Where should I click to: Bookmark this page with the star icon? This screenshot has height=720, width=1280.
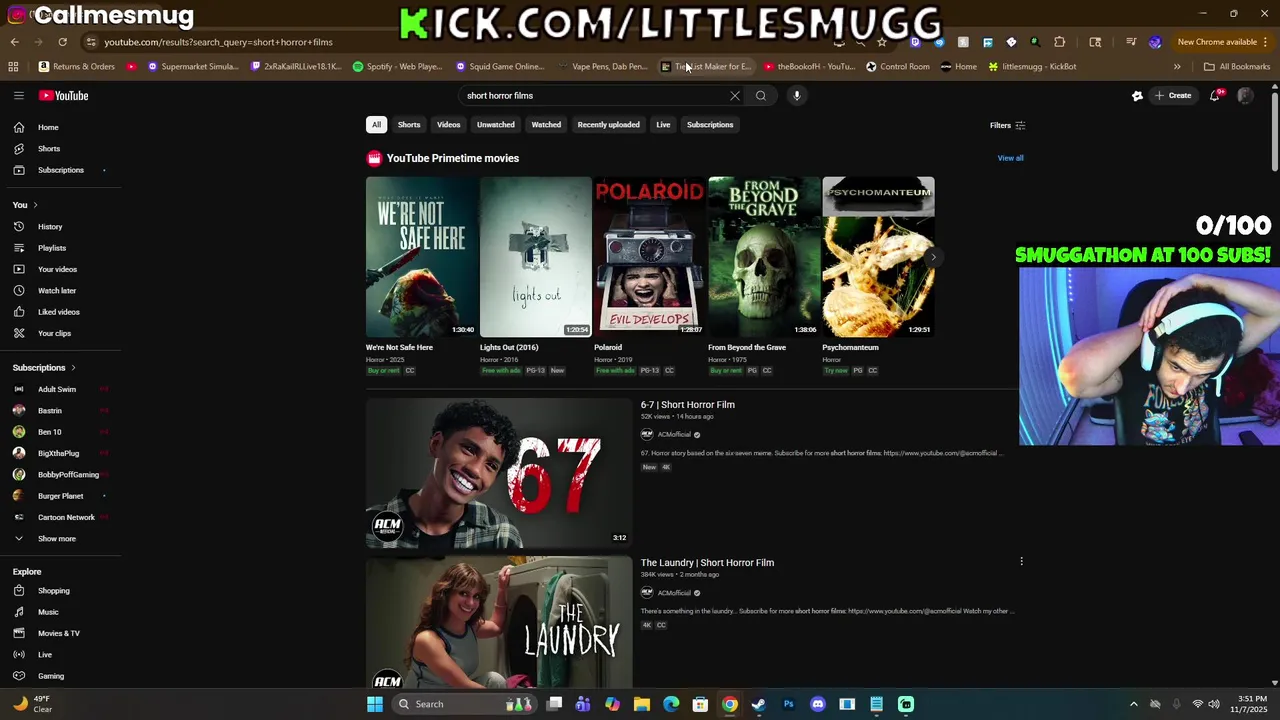[882, 42]
